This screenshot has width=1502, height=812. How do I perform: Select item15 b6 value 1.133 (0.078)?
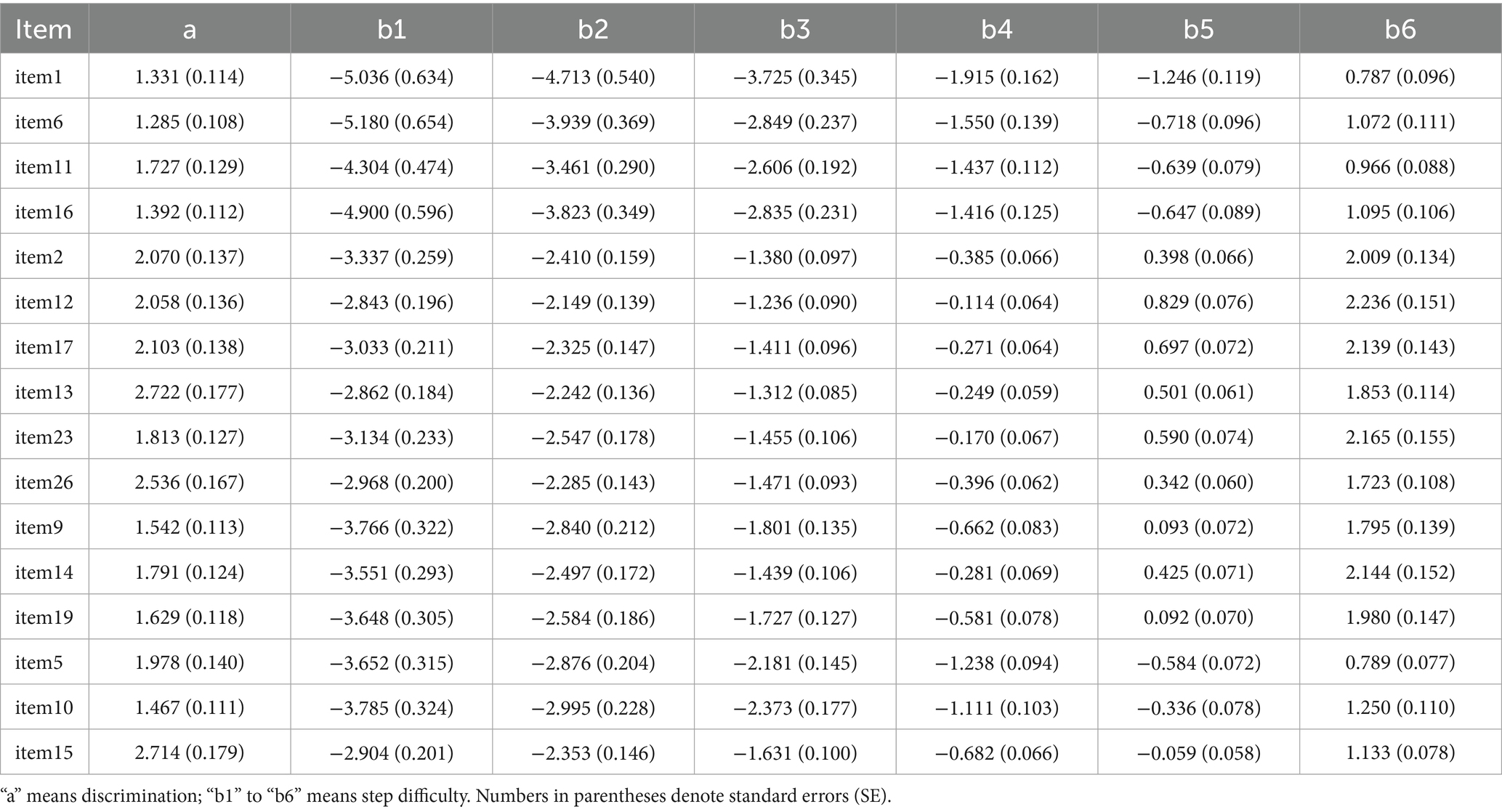pos(1400,752)
